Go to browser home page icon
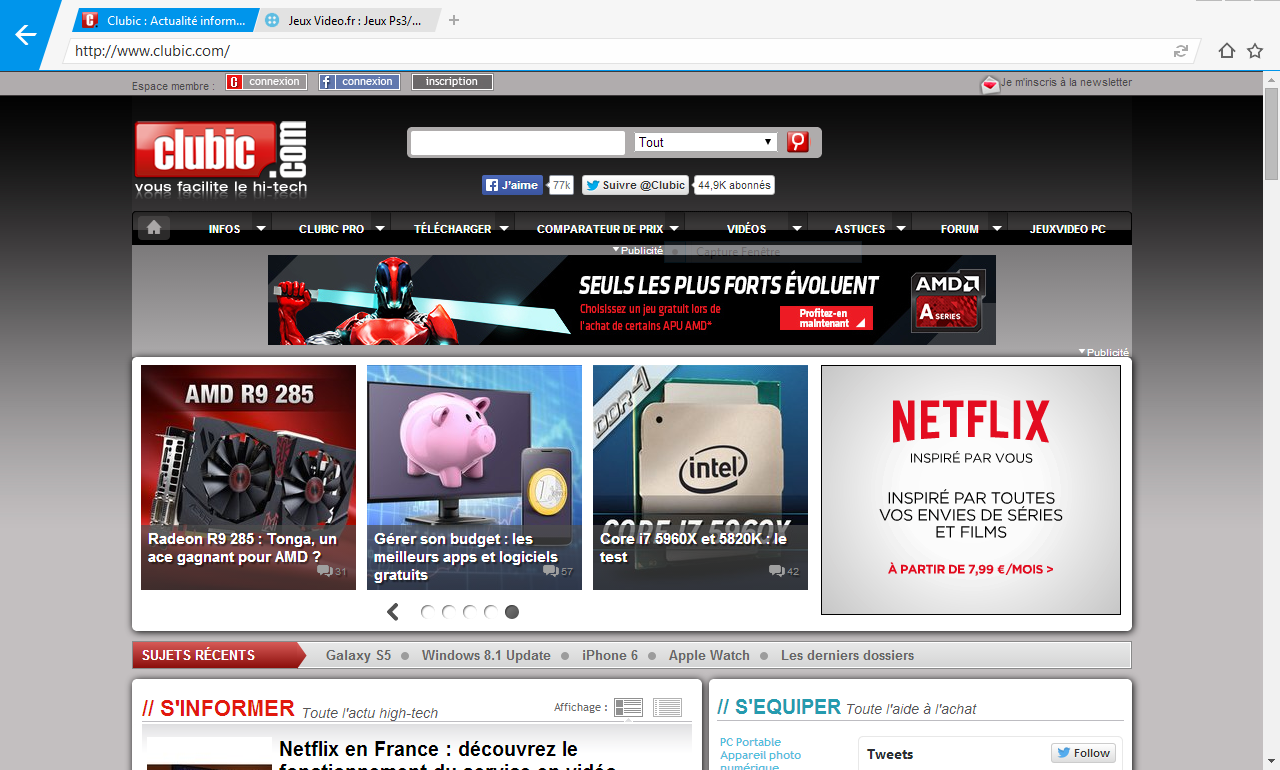Viewport: 1280px width, 770px height. coord(1227,51)
